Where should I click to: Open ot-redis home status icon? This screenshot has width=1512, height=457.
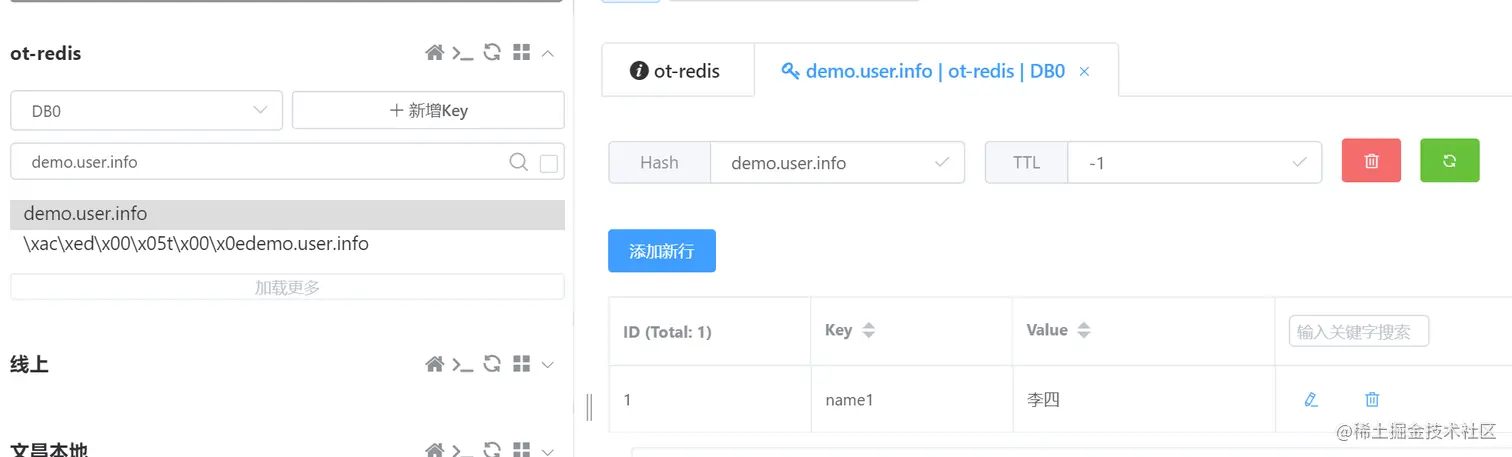pos(434,53)
